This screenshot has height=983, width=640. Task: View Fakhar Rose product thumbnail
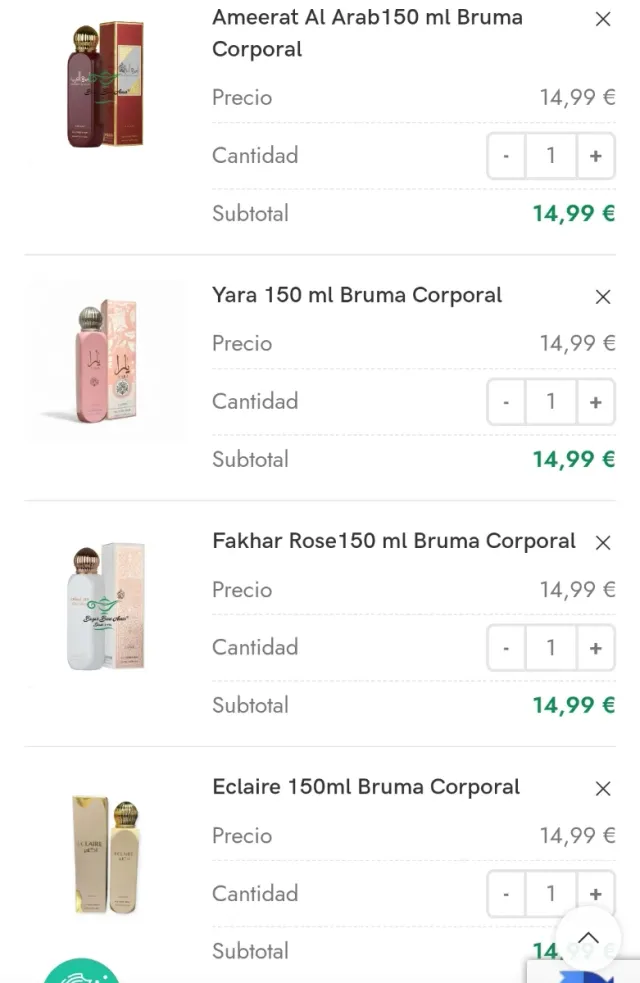coord(105,607)
